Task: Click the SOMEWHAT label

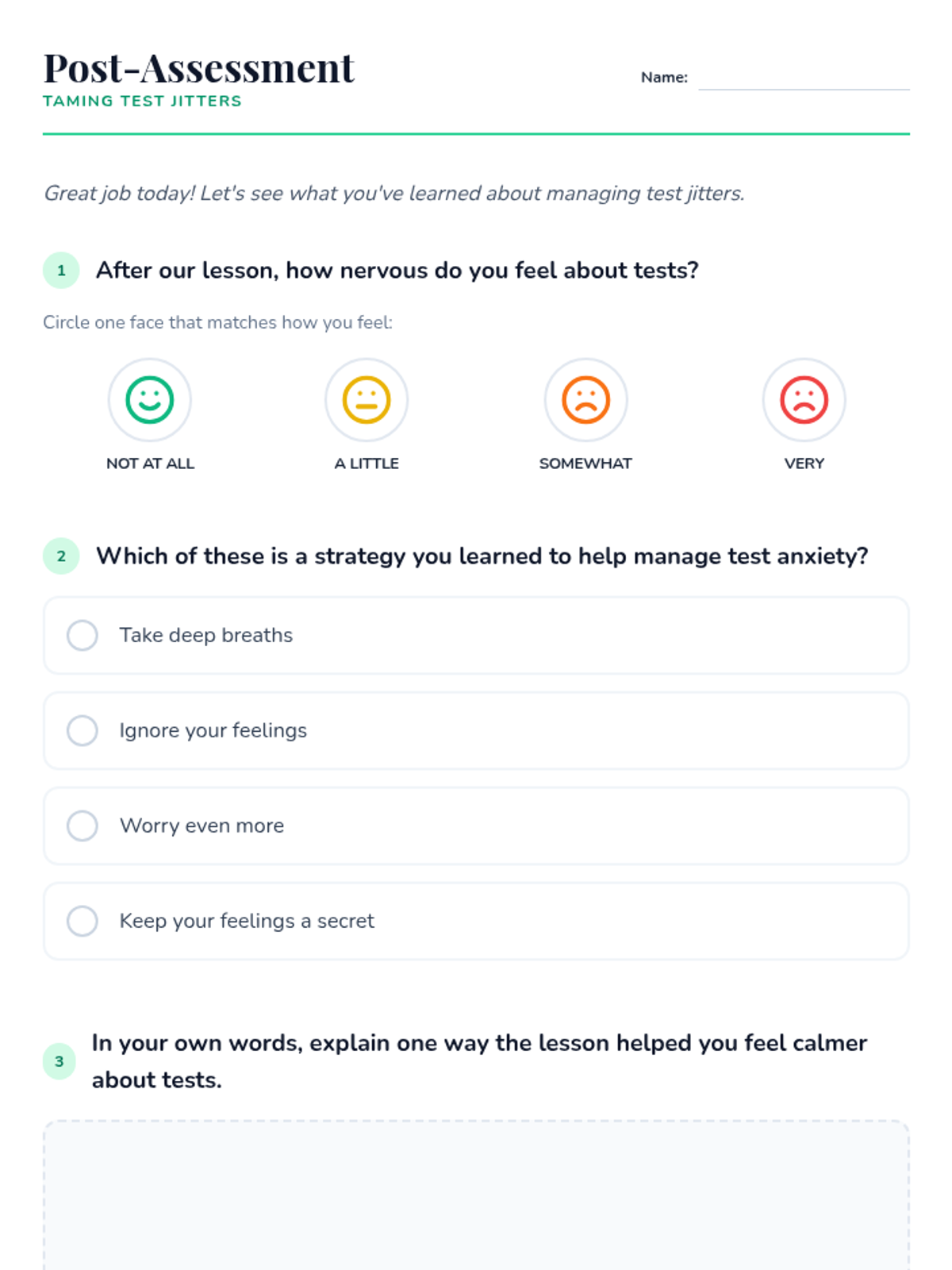Action: click(585, 464)
